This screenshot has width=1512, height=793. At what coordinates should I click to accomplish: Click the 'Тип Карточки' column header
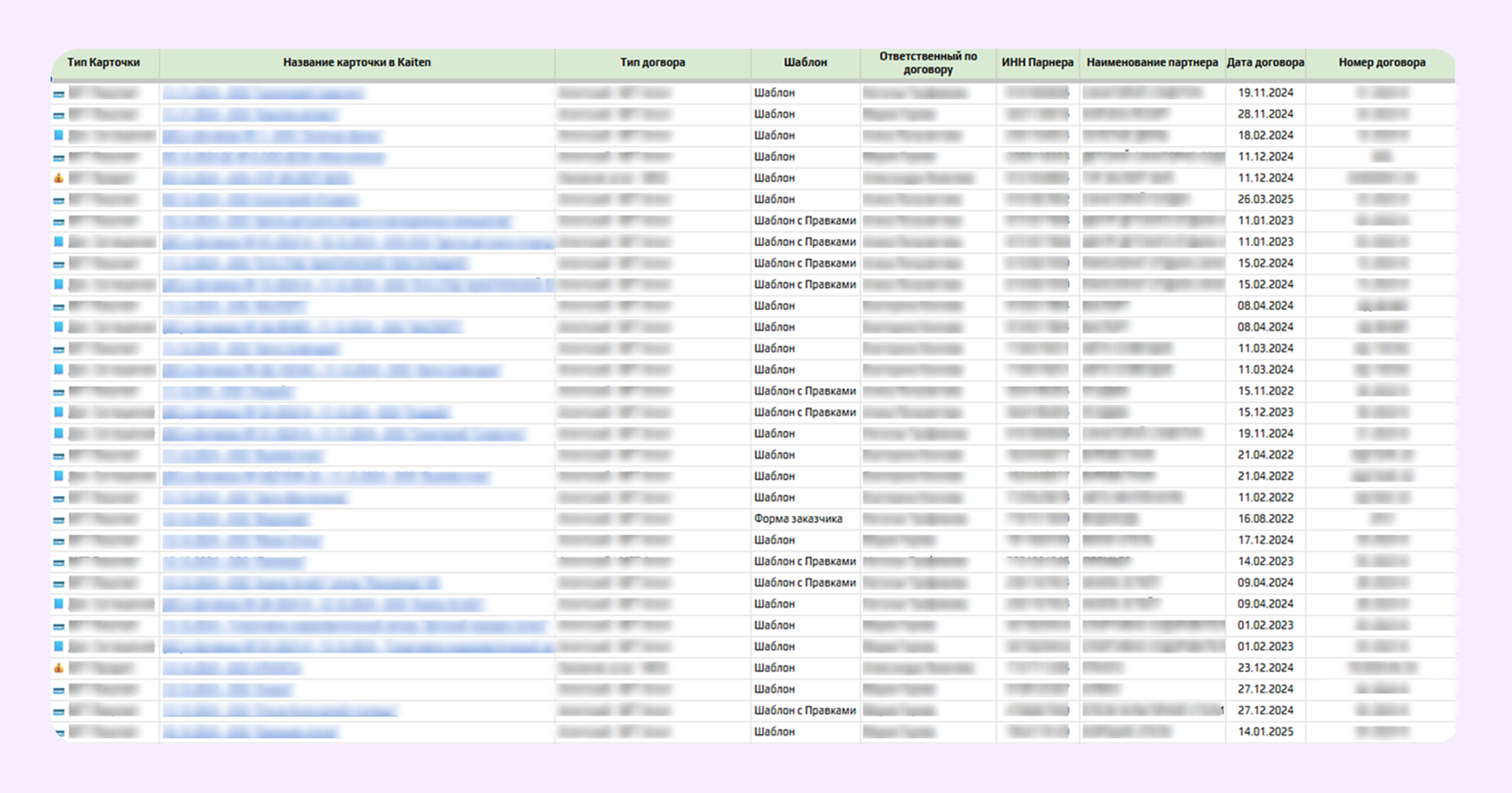[x=104, y=63]
